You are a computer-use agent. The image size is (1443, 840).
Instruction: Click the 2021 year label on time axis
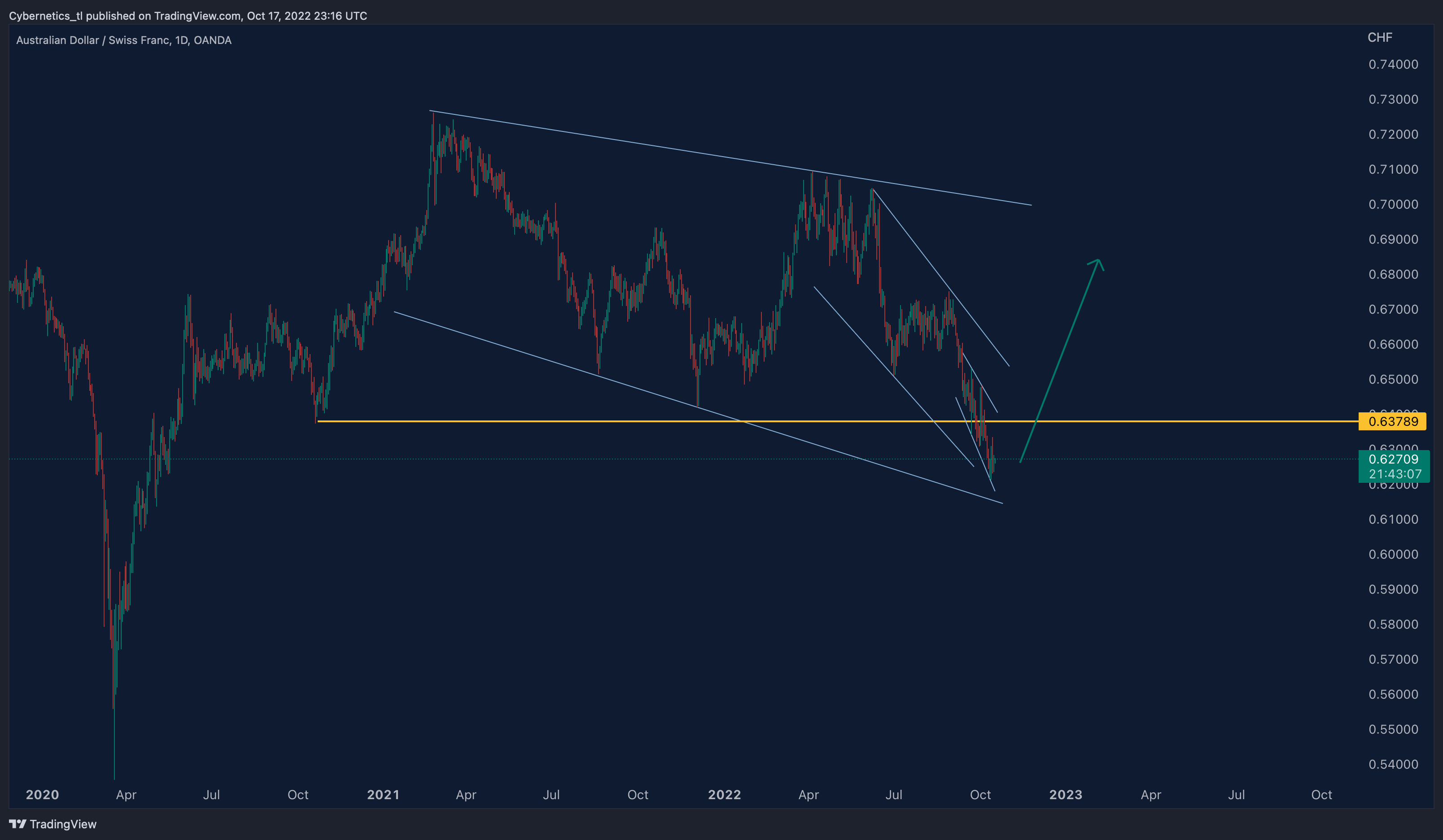coord(383,795)
